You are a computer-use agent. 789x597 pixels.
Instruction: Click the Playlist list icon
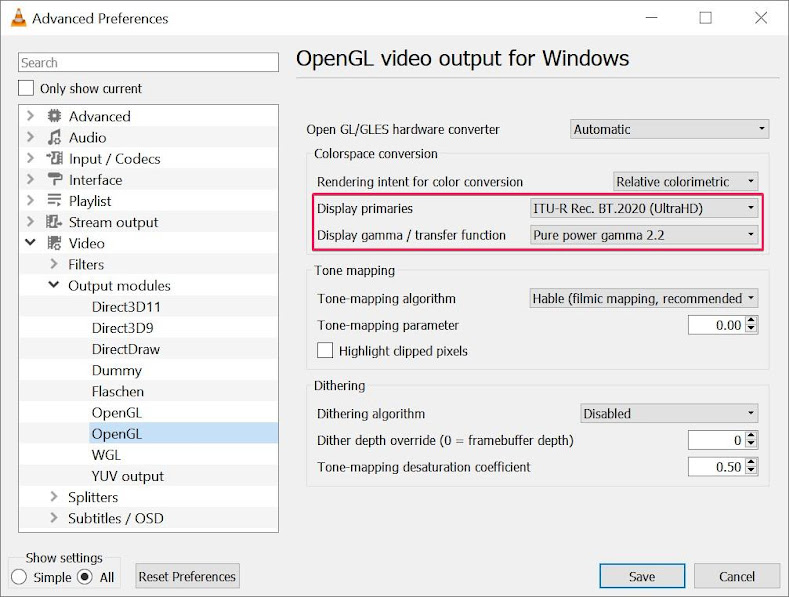point(54,201)
